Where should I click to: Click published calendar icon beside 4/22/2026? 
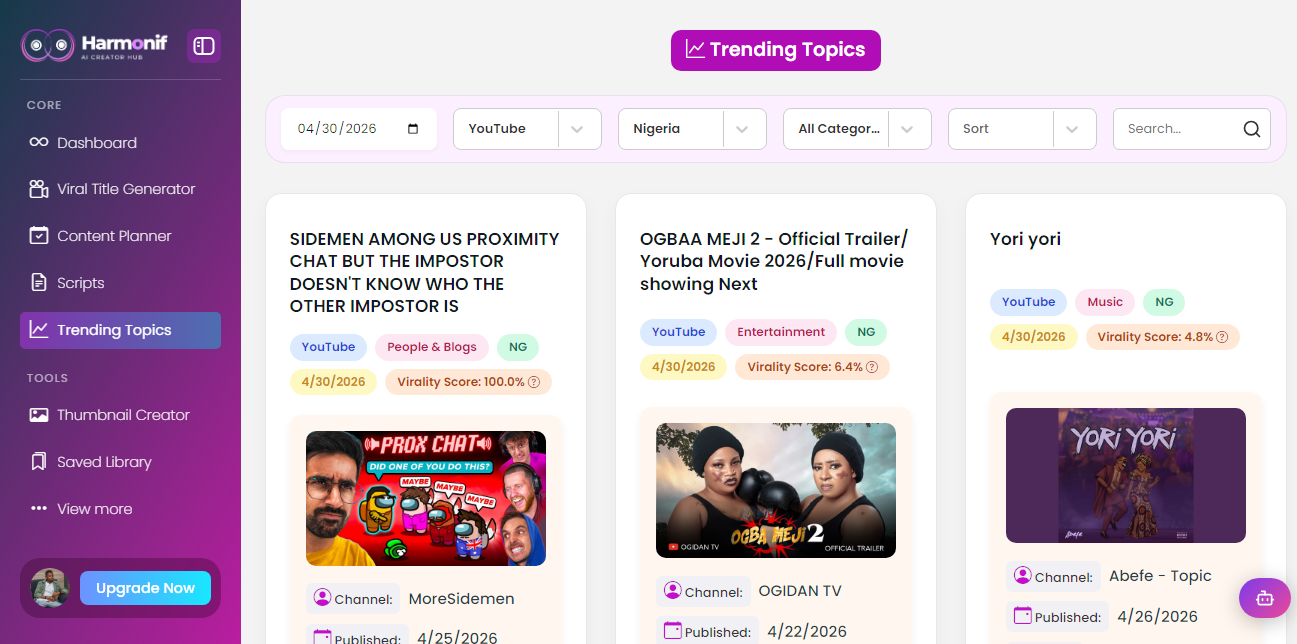672,631
